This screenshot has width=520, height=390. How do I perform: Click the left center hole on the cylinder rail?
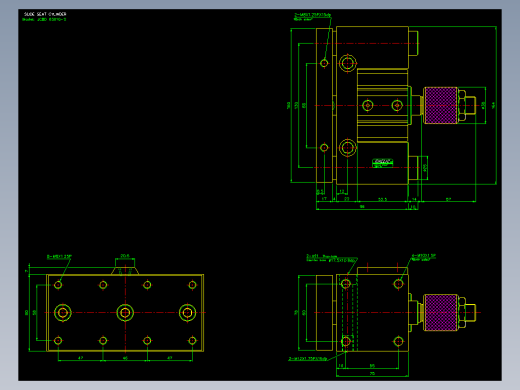pos(368,105)
